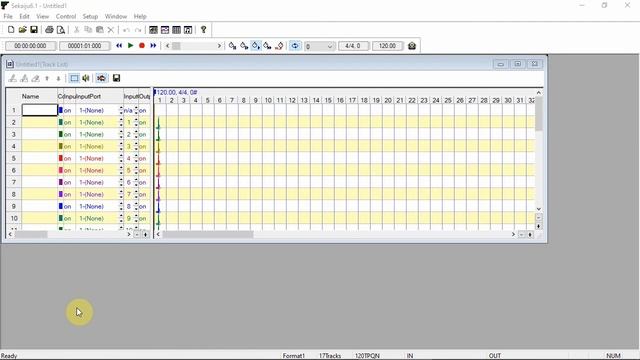Show the Musical Score window icon
The height and width of the screenshot is (360, 640).
[188, 30]
